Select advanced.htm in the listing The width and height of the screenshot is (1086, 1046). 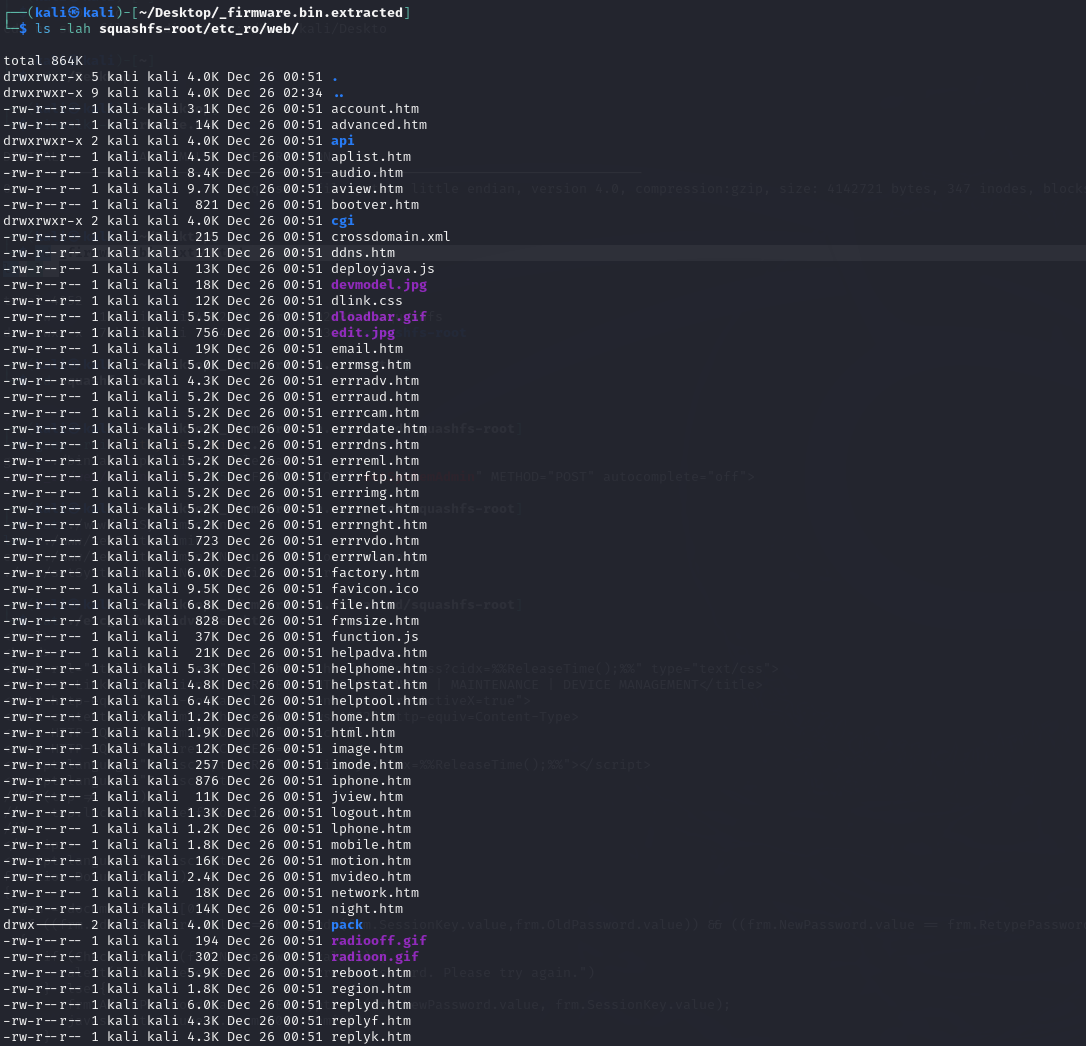click(x=379, y=125)
